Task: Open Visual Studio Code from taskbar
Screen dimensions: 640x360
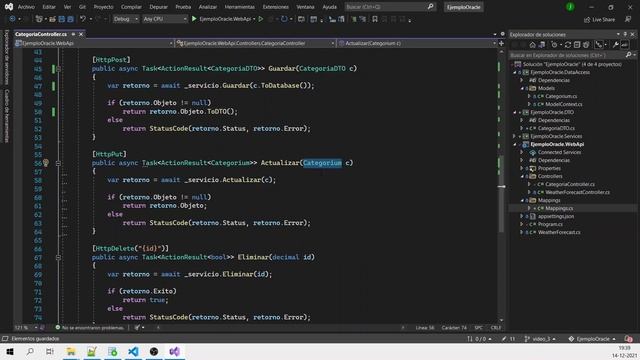Action: [133, 351]
